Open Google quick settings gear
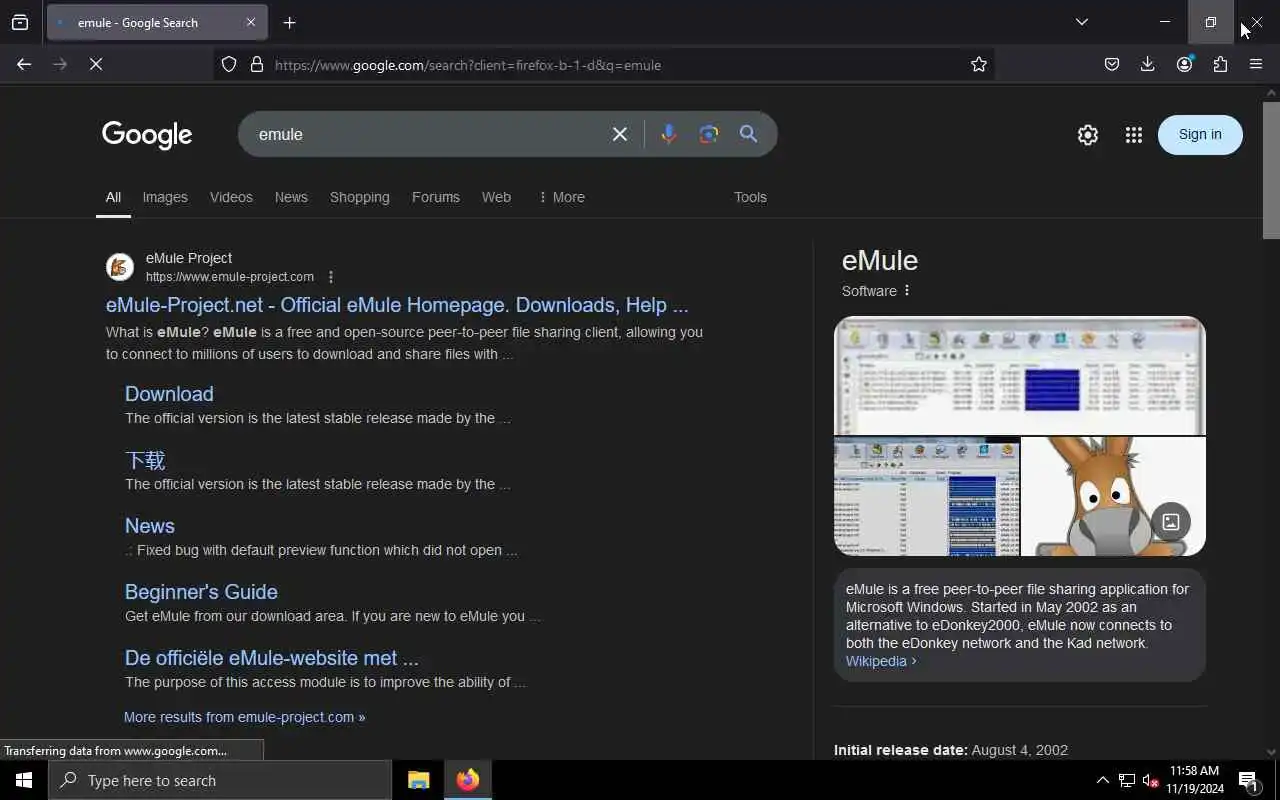Viewport: 1280px width, 800px height. coord(1088,135)
